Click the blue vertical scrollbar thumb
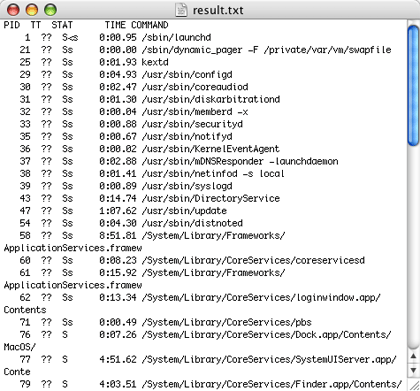 click(413, 86)
